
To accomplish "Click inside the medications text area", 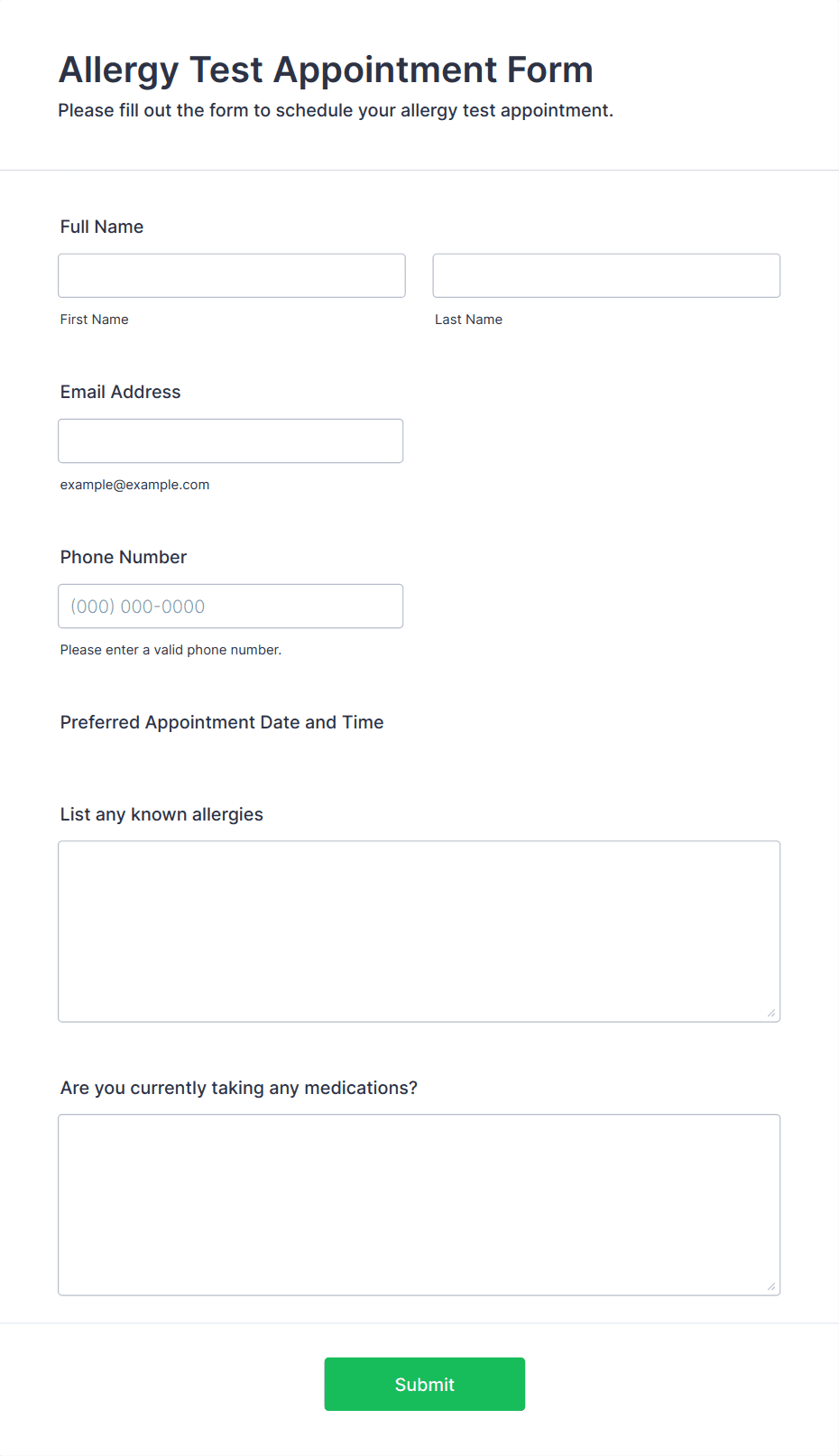I will tap(419, 1205).
